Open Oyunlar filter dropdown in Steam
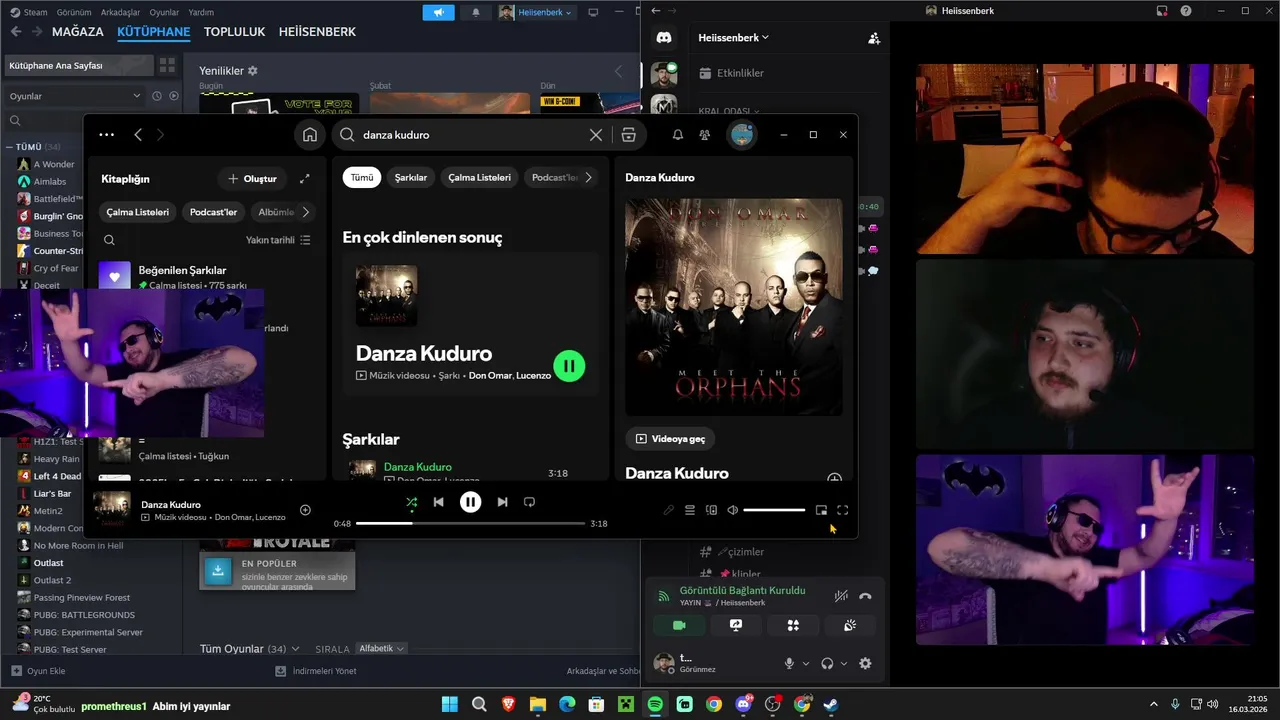This screenshot has width=1280, height=720. click(x=75, y=96)
